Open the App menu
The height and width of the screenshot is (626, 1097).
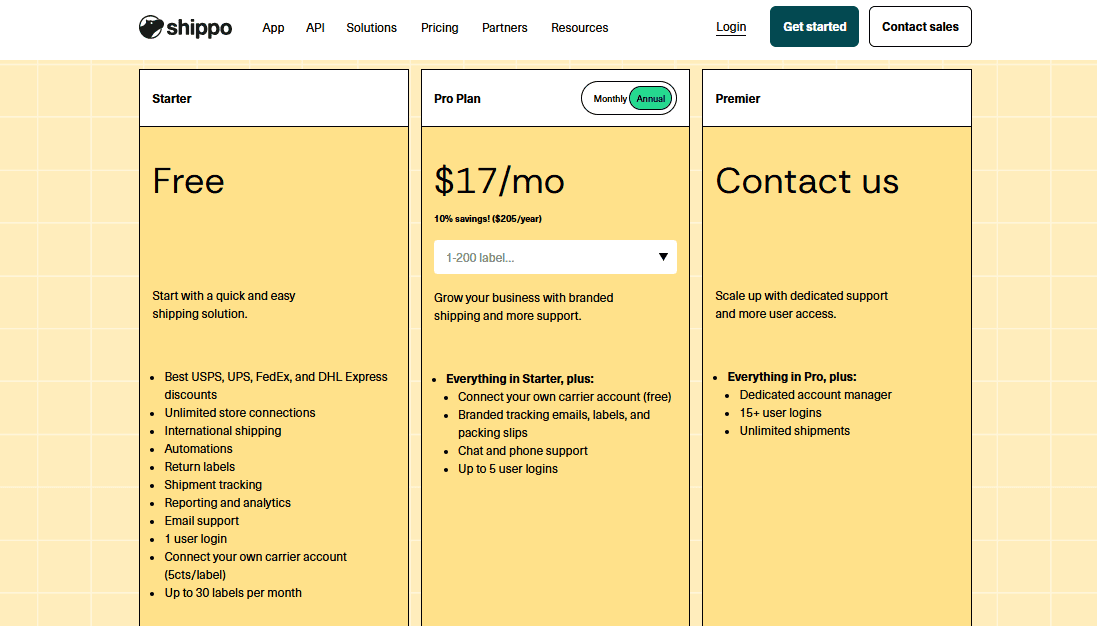pos(273,28)
